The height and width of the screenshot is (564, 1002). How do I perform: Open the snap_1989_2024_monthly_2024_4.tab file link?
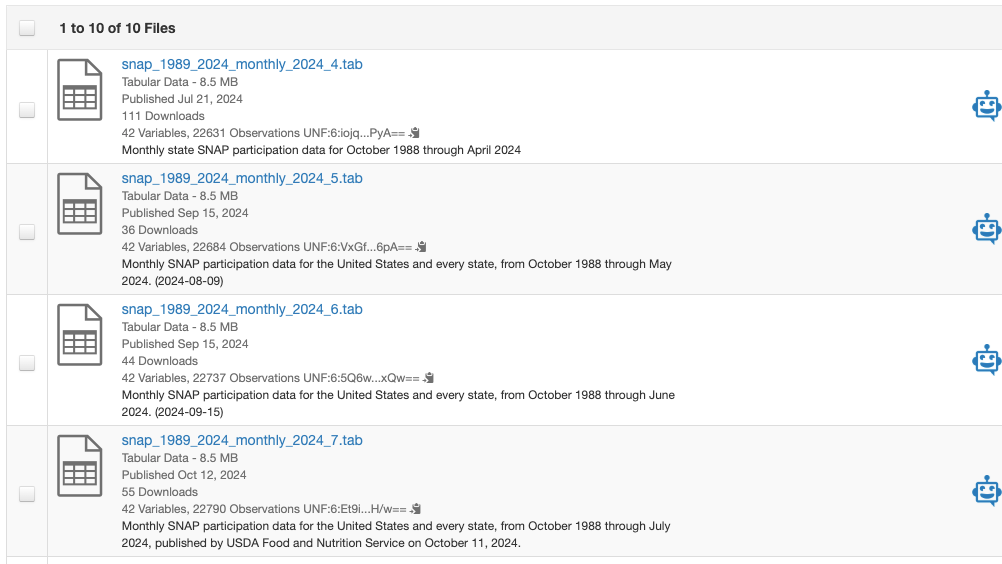(x=242, y=64)
